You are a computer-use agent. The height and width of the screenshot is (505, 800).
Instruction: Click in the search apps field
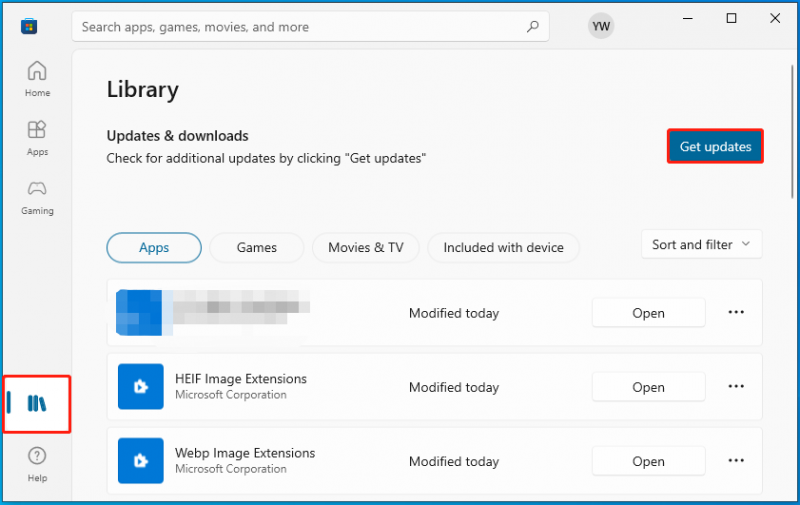click(x=301, y=27)
